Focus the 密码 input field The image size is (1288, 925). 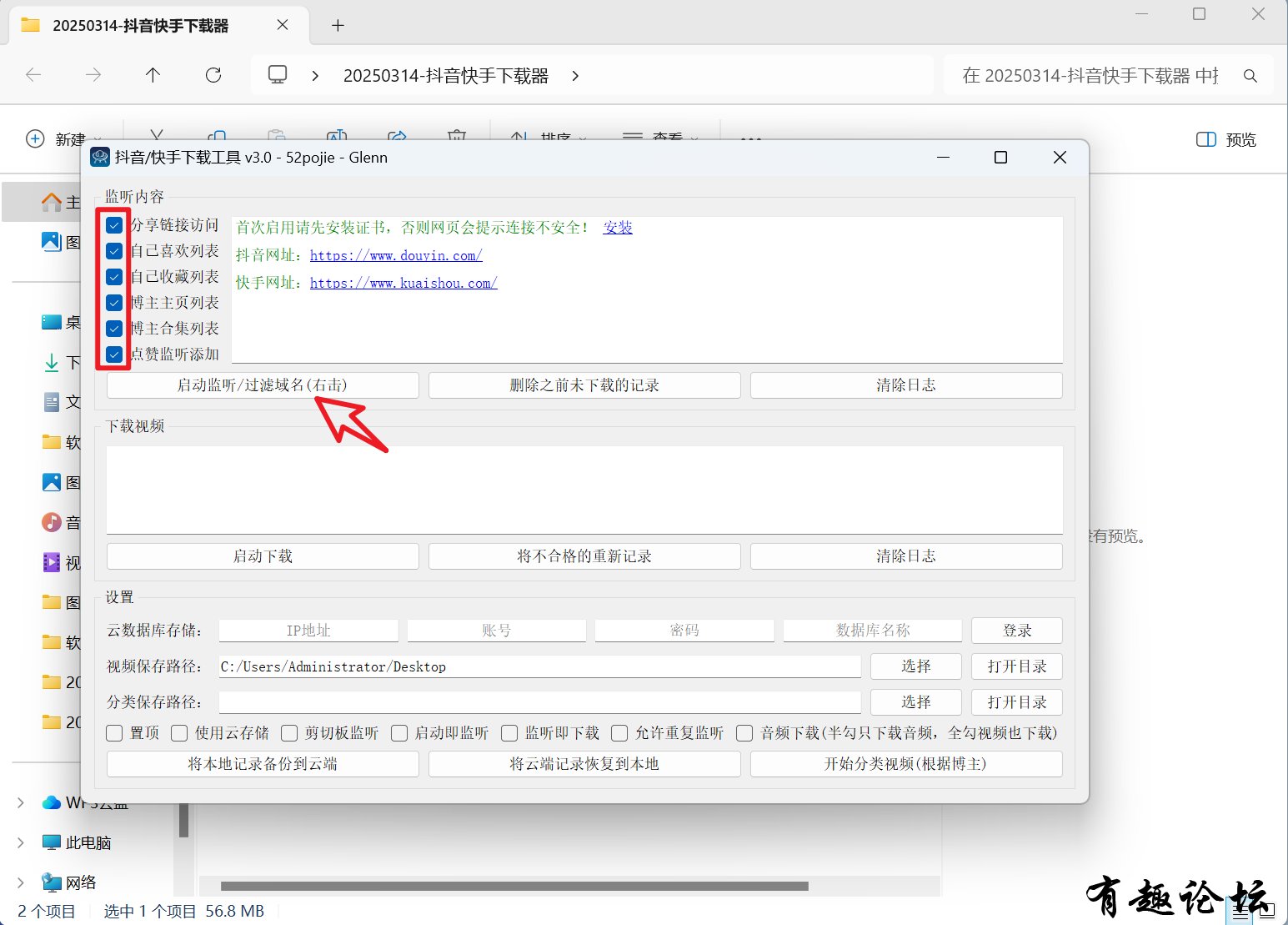tap(684, 631)
